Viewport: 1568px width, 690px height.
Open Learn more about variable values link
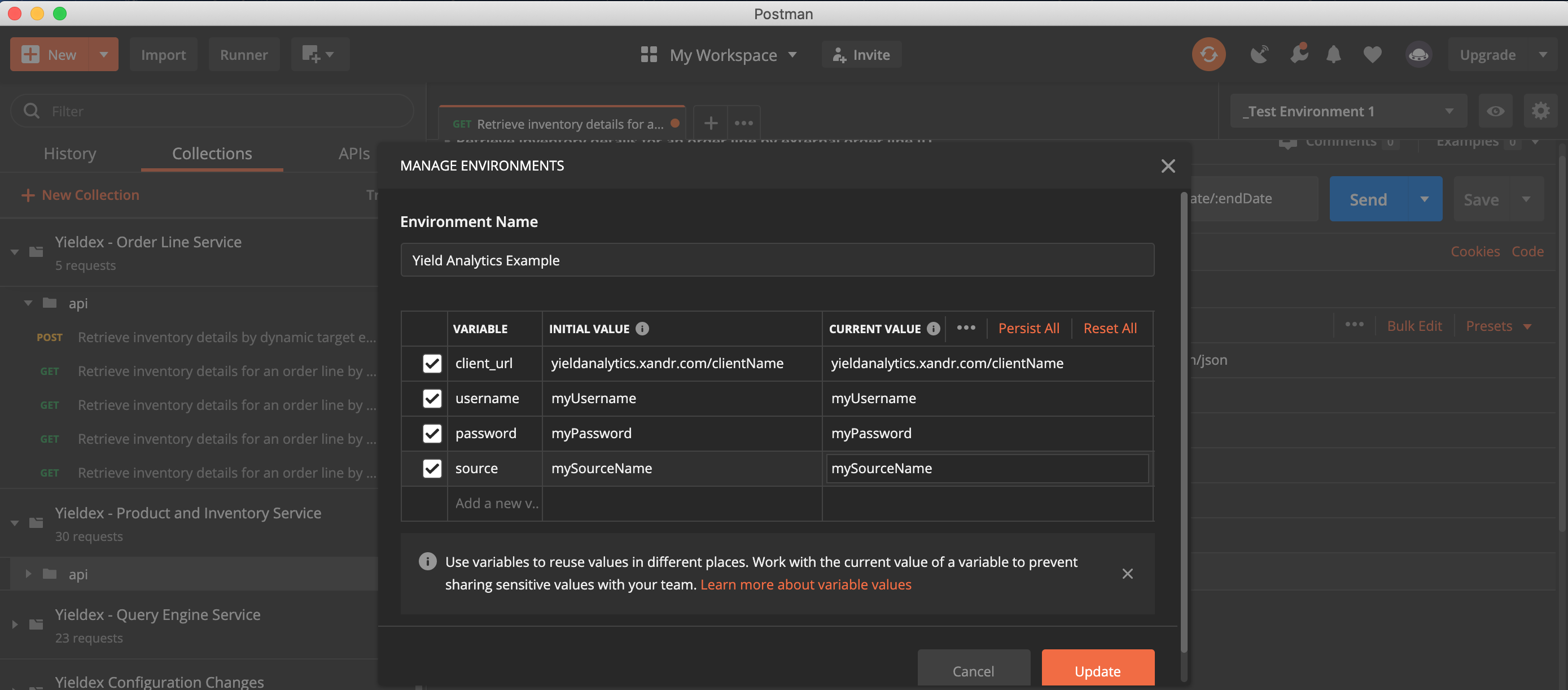point(805,584)
